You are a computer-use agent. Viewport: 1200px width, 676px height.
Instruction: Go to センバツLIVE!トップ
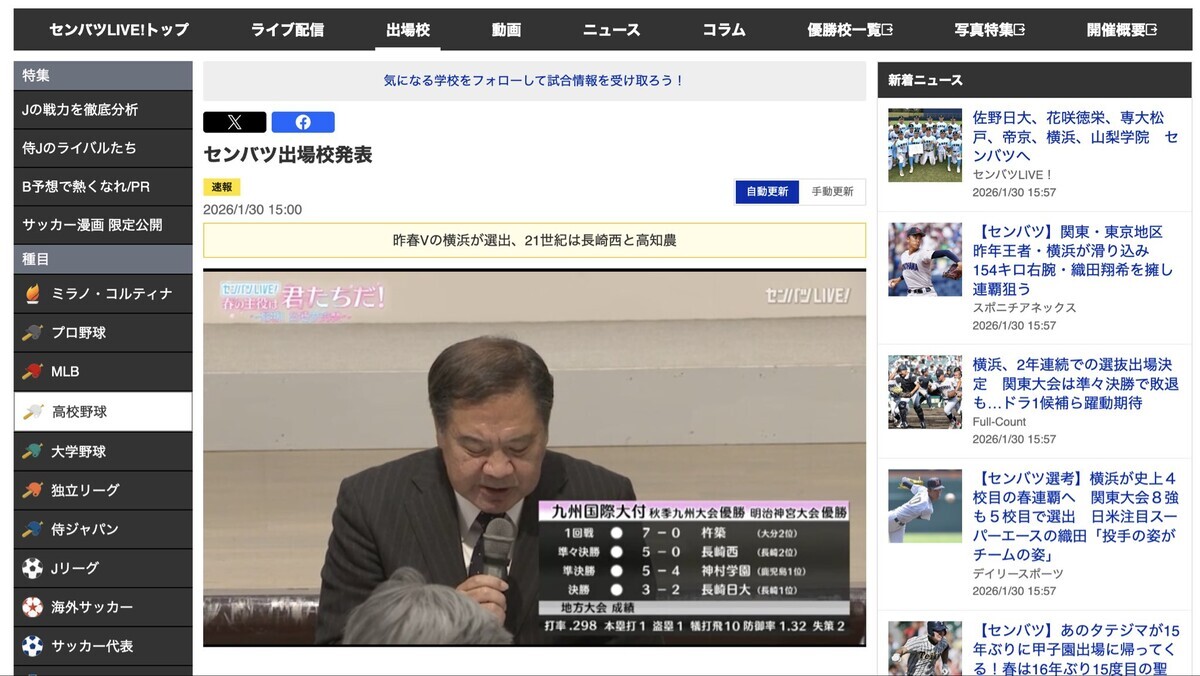click(119, 30)
